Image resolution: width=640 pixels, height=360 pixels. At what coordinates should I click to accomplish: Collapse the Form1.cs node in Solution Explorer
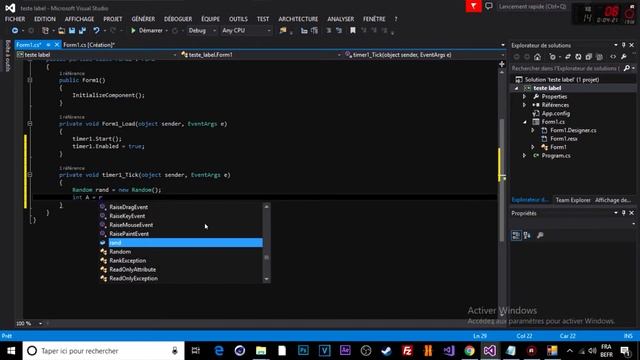pos(524,122)
